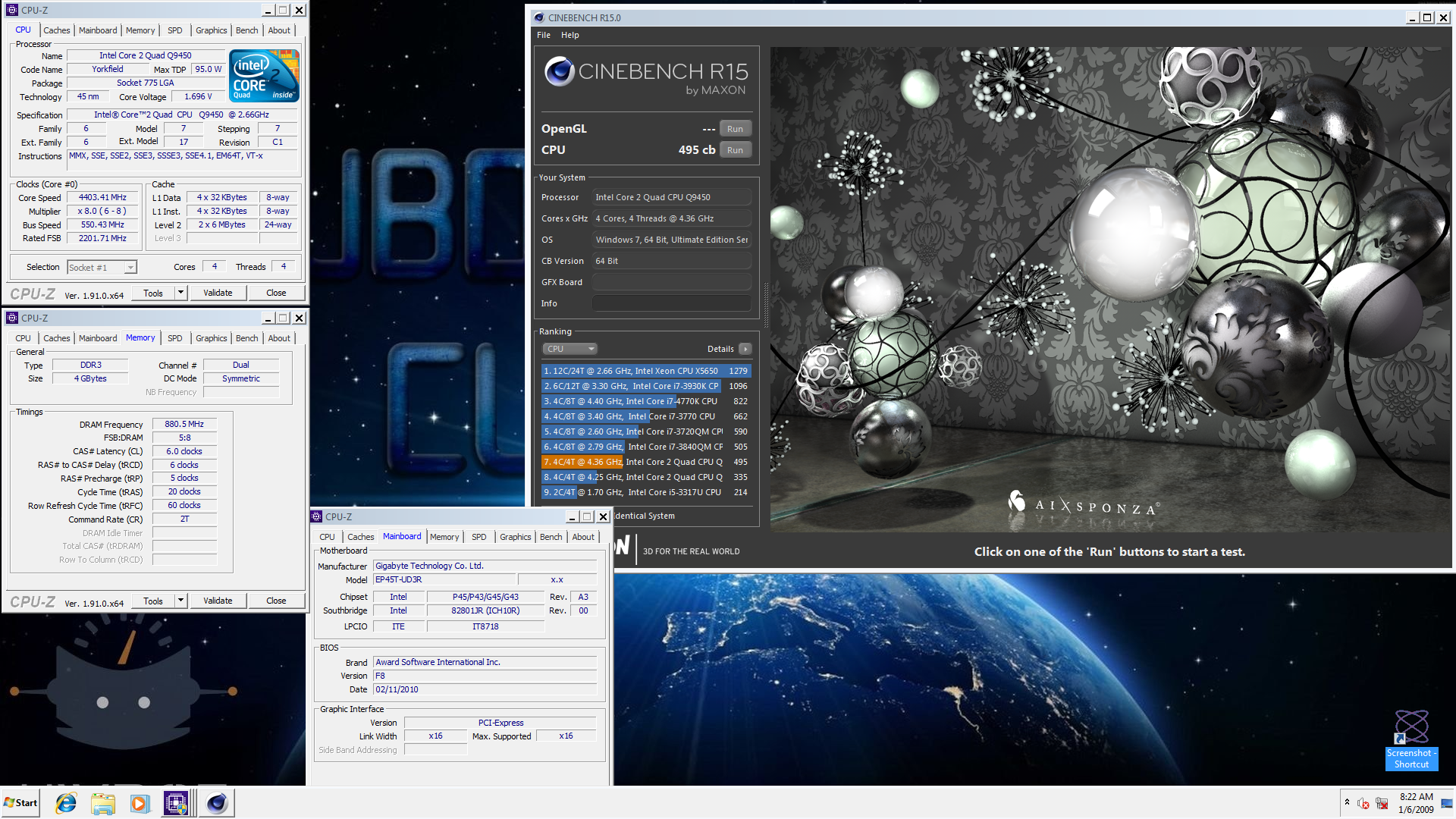The width and height of the screenshot is (1456, 819).
Task: Select ranking row 1 Intel Xeon X5650
Action: click(645, 371)
